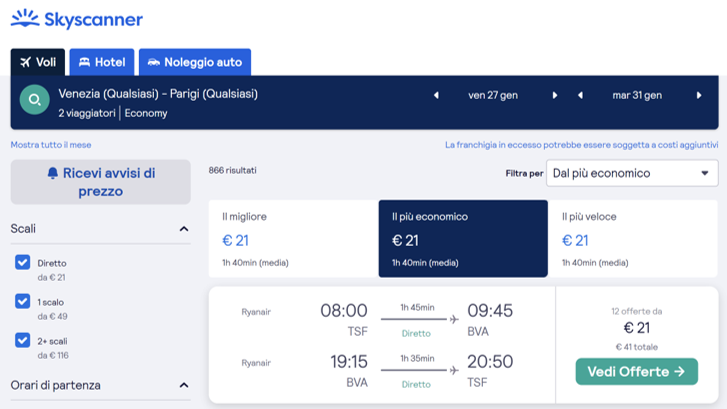Viewport: 727px width, 409px height.
Task: Collapse the Scali filter section
Action: [184, 229]
